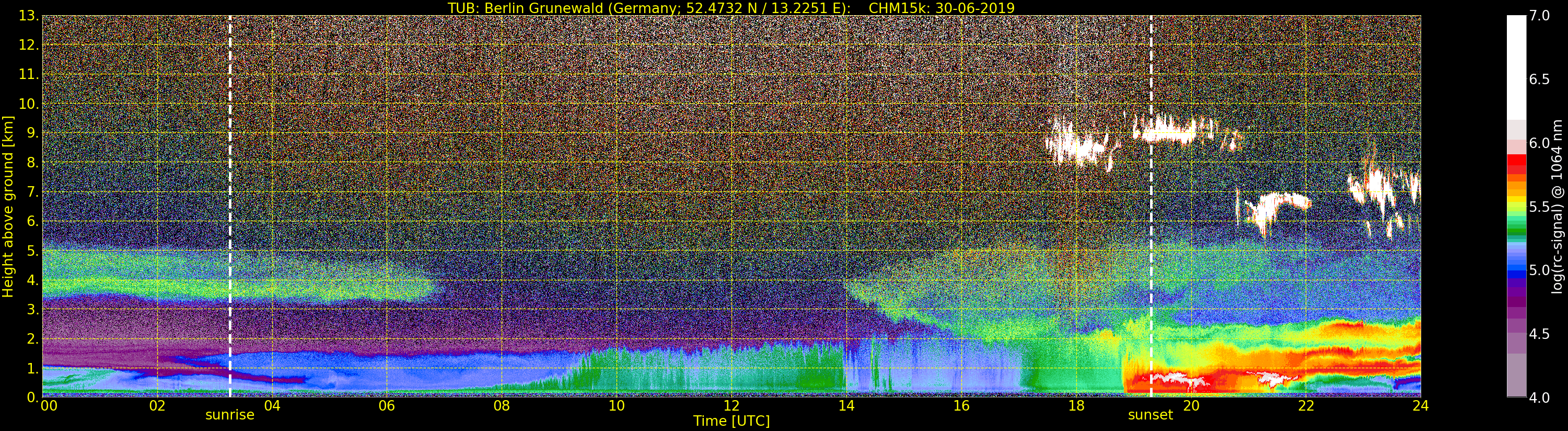Screen dimensions: 1568x431
Task: Click the '04' time axis tick label
Action: [x=272, y=405]
